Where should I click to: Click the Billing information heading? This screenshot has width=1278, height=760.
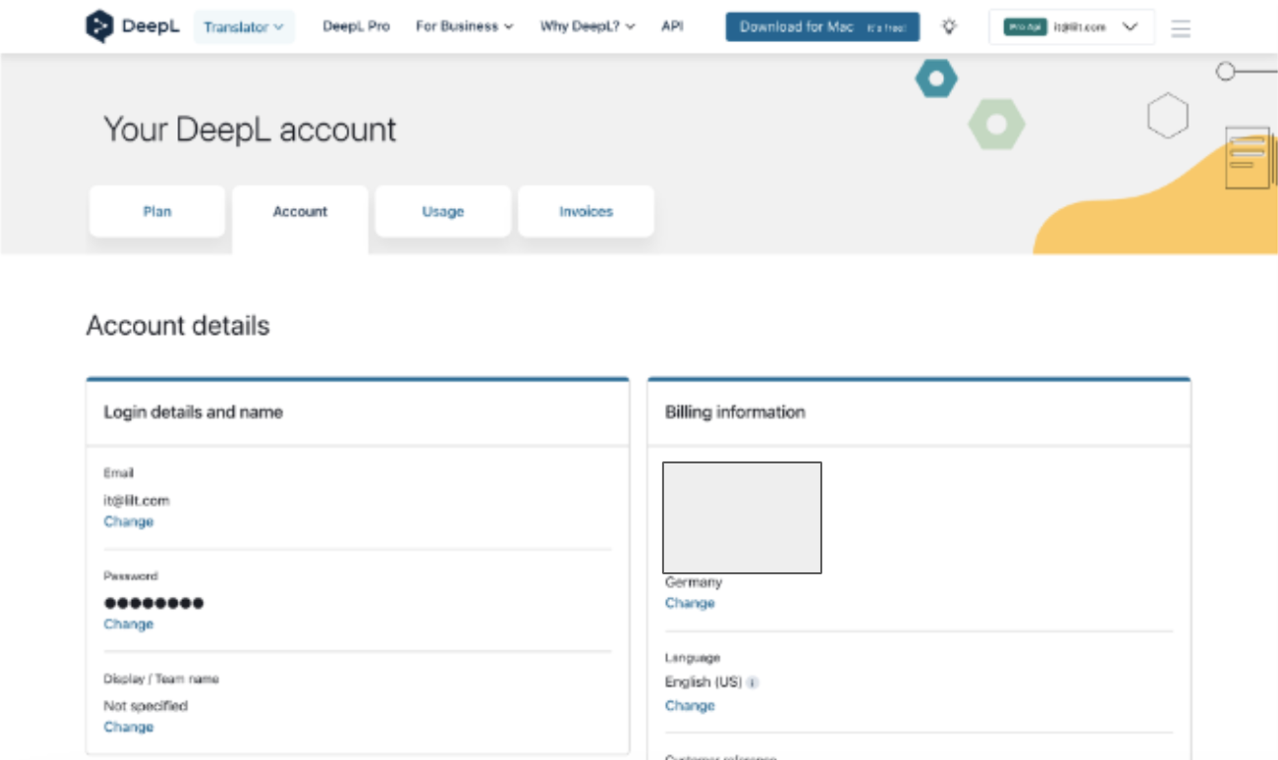735,412
